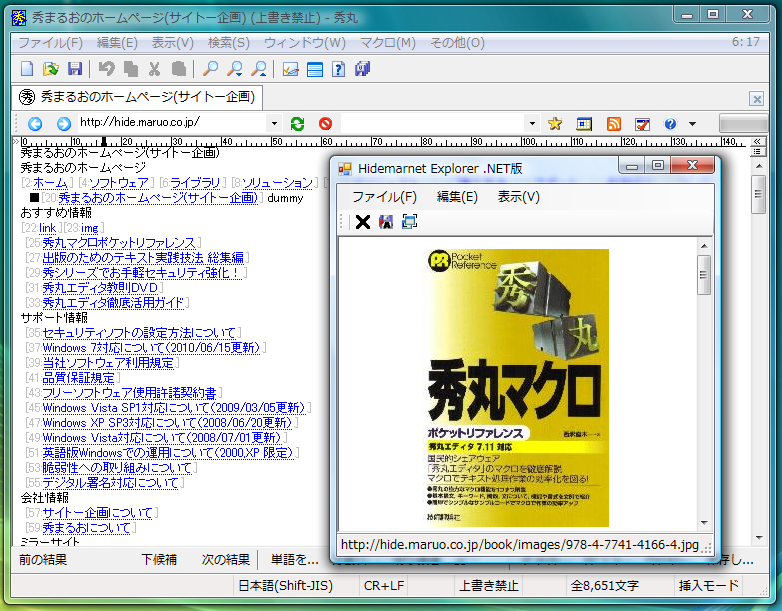Click the blue list window icon
782x611 pixels.
pyautogui.click(x=315, y=69)
